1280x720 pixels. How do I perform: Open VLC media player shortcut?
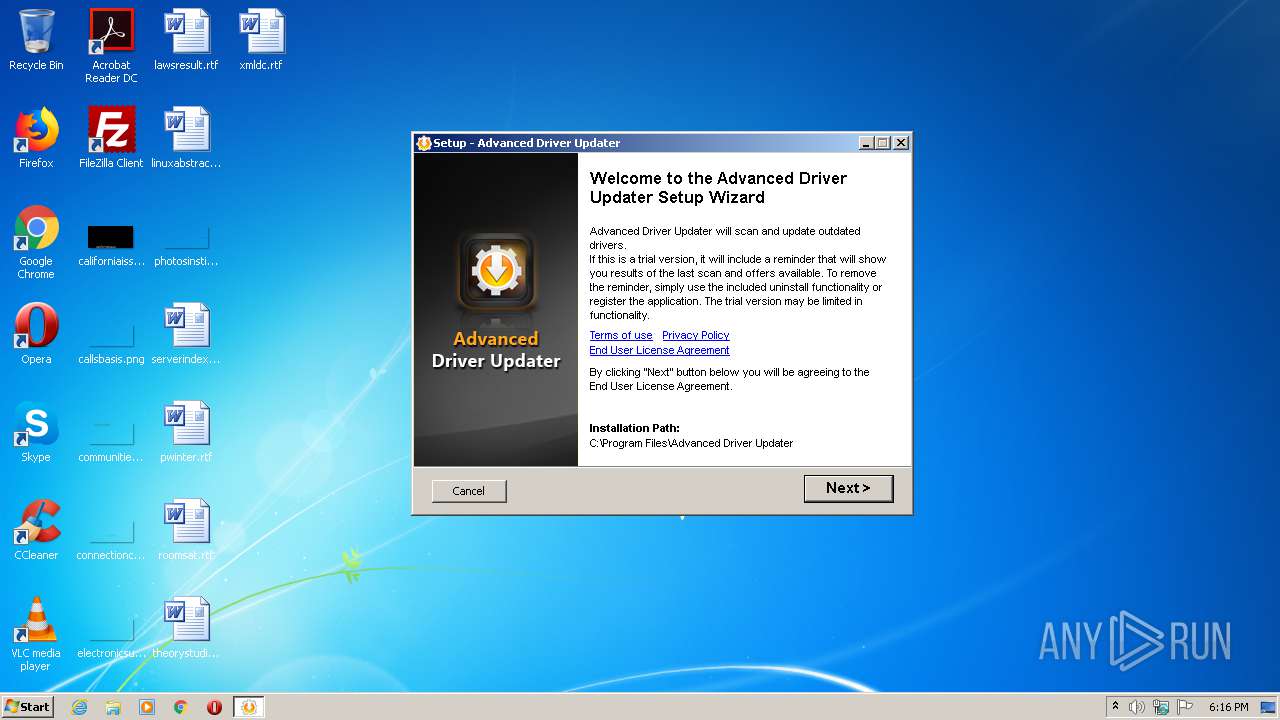click(36, 634)
